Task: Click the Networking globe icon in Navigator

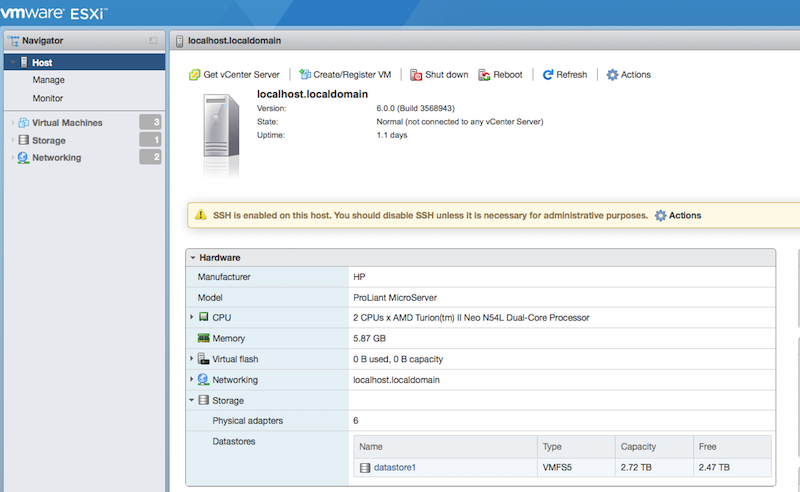Action: tap(23, 158)
